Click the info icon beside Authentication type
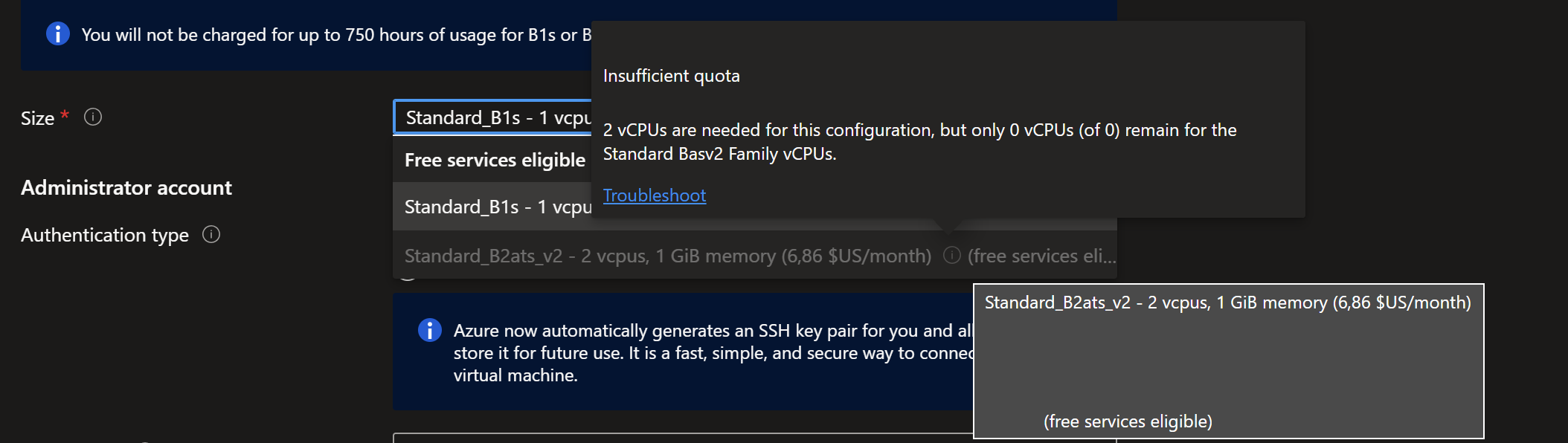This screenshot has height=443, width=1568. [x=211, y=235]
